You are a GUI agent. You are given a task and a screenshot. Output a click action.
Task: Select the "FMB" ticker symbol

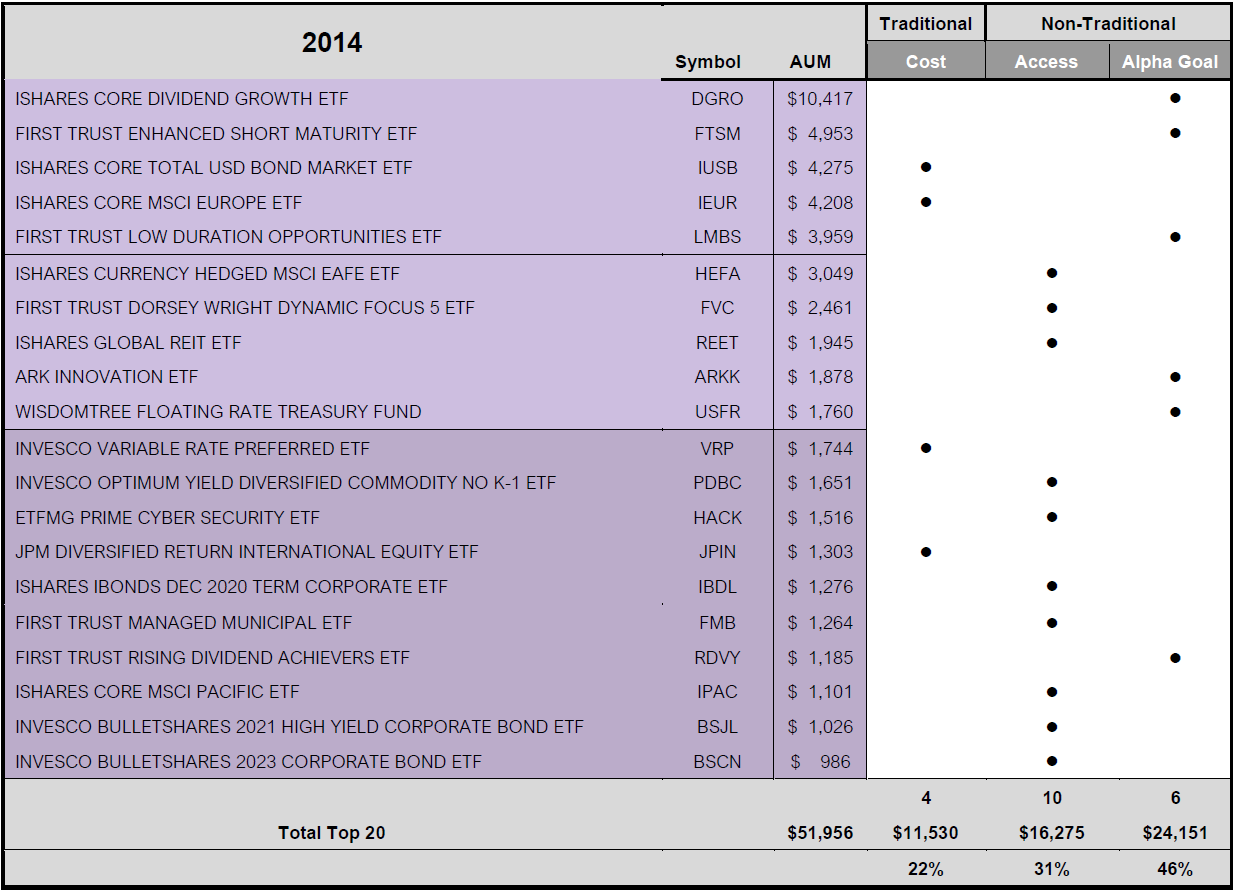718,622
